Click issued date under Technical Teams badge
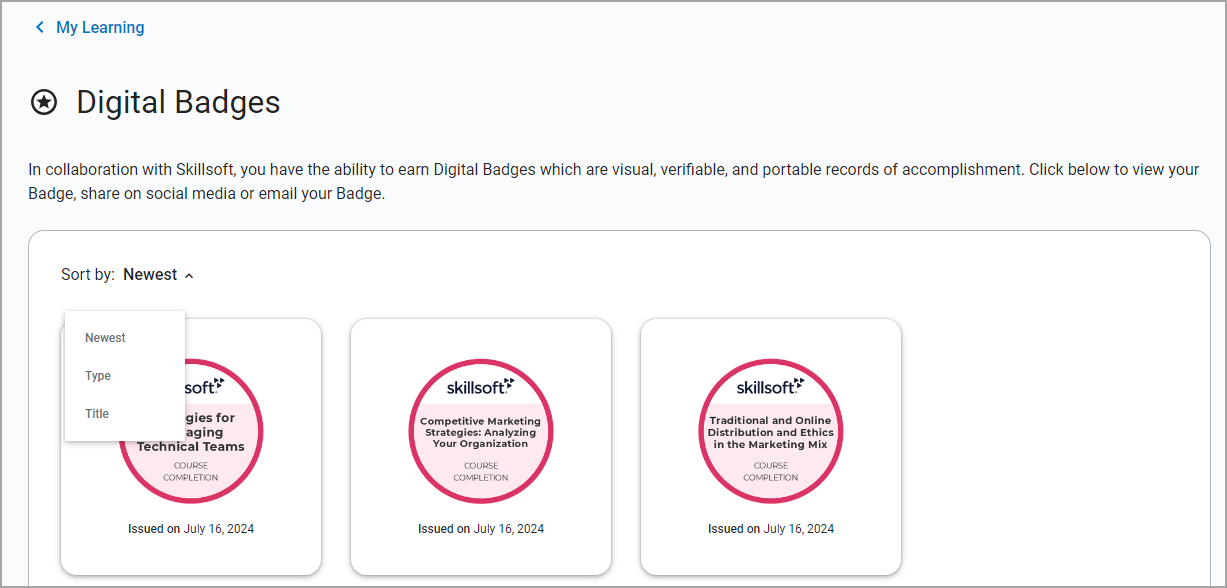Screen dimensions: 1227x588 tap(191, 529)
